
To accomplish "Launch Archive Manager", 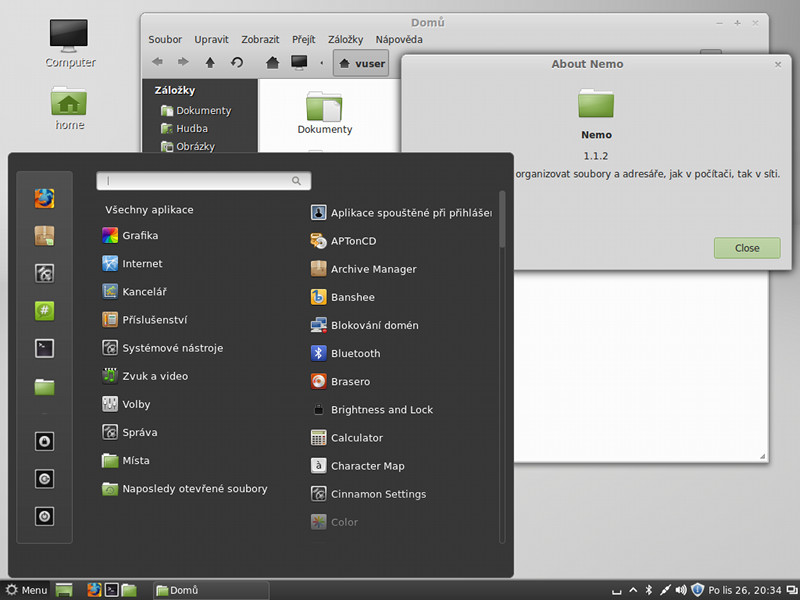I will (364, 269).
